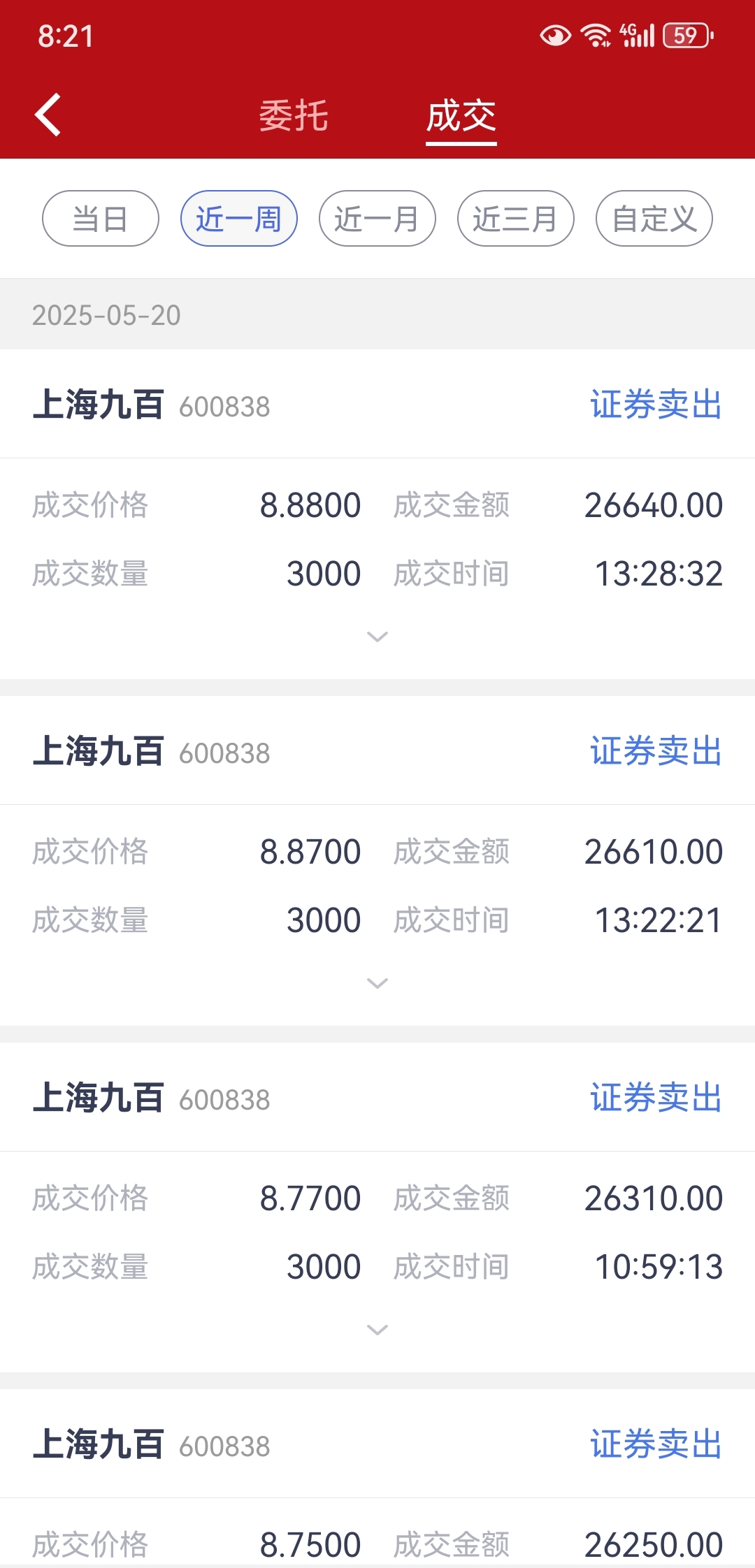755x1568 pixels.
Task: Select the 近一月 filter
Action: coord(377,219)
